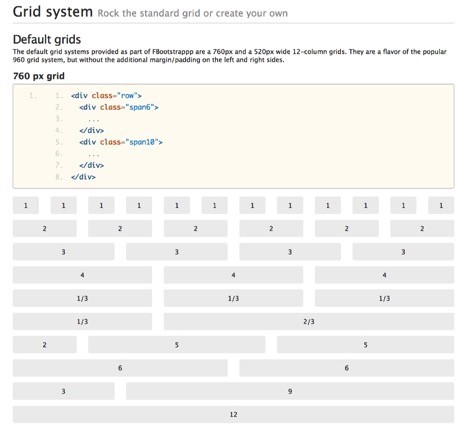Select the Default grids subheading
Viewport: 470px width, 435px height.
(x=47, y=39)
